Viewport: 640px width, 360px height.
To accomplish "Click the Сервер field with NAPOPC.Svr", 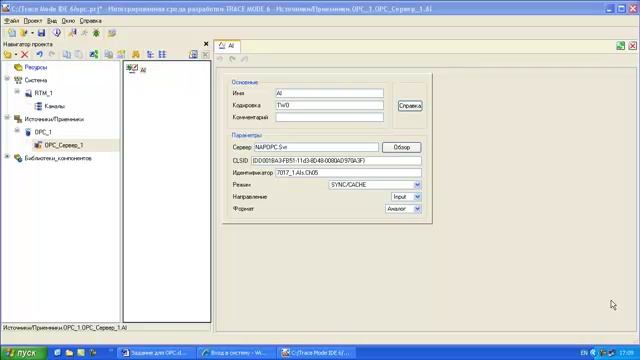I will point(316,147).
